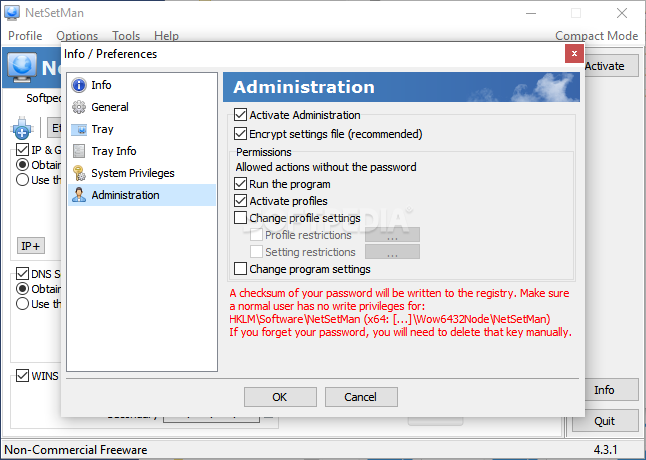Viewport: 646px width, 460px height.
Task: Select the General gear icon
Action: [x=79, y=107]
